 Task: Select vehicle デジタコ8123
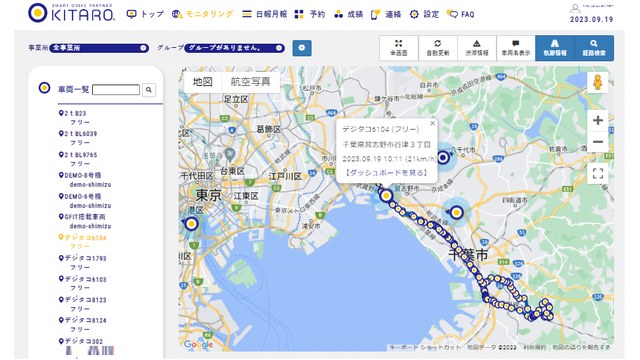(x=83, y=300)
